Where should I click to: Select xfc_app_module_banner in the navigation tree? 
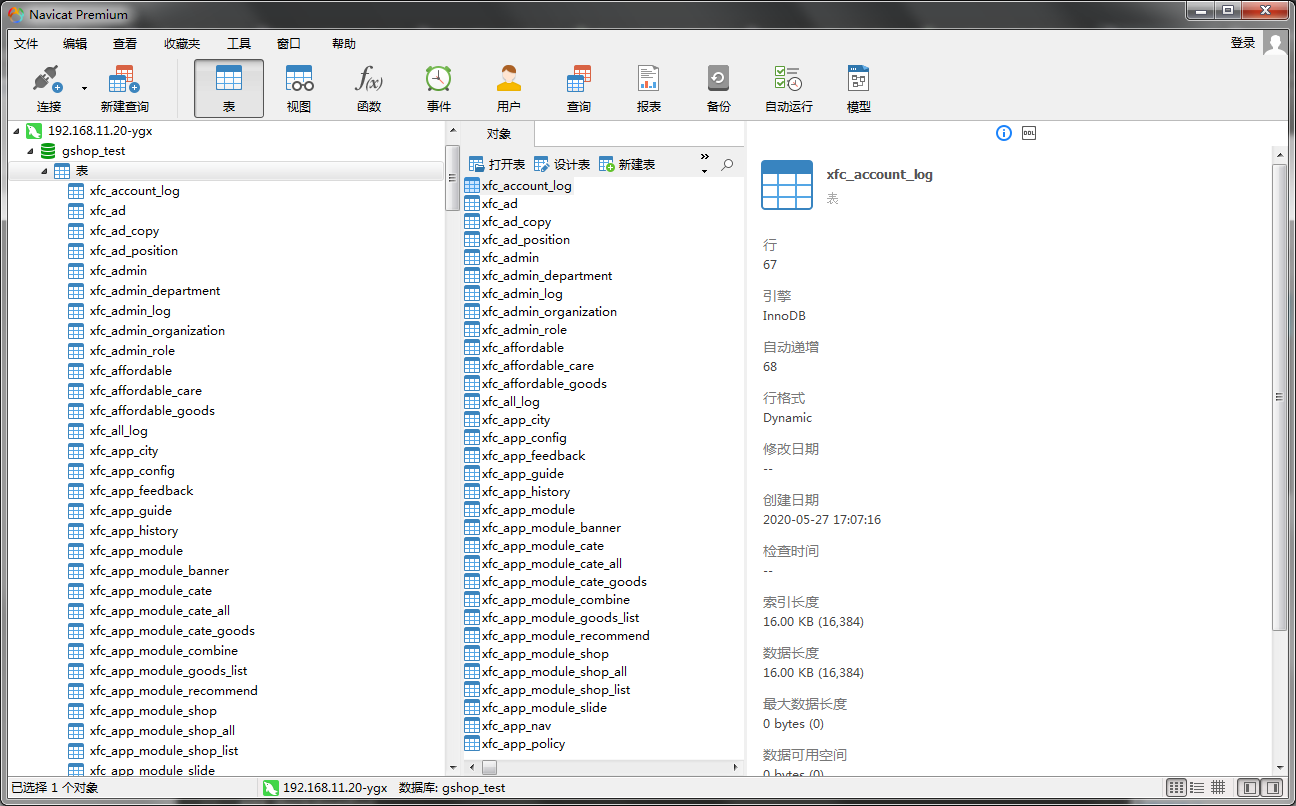click(x=159, y=571)
